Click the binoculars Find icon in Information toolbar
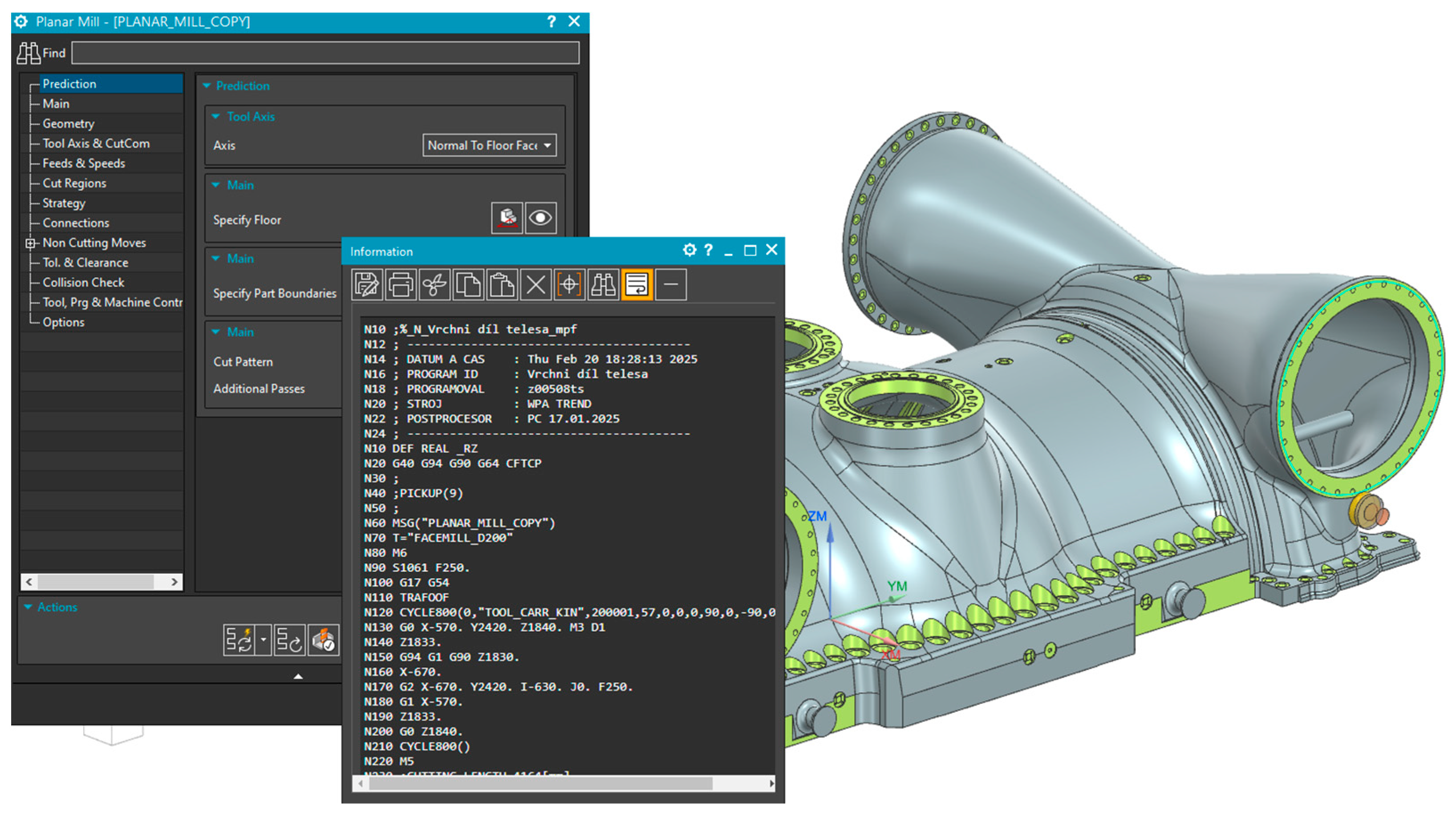Screen dimensions: 1456x819 [603, 284]
